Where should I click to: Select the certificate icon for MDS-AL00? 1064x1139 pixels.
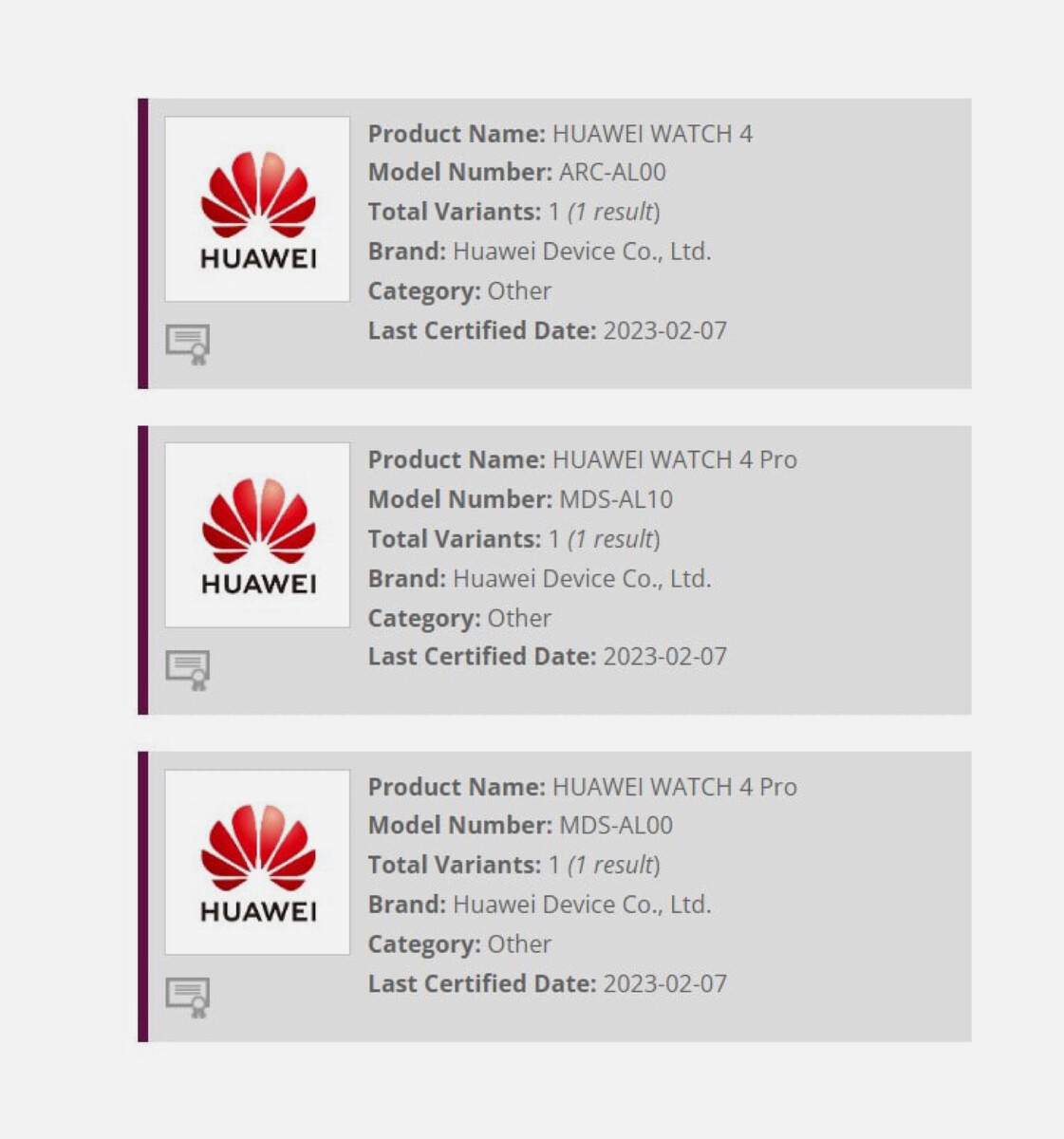coord(188,997)
